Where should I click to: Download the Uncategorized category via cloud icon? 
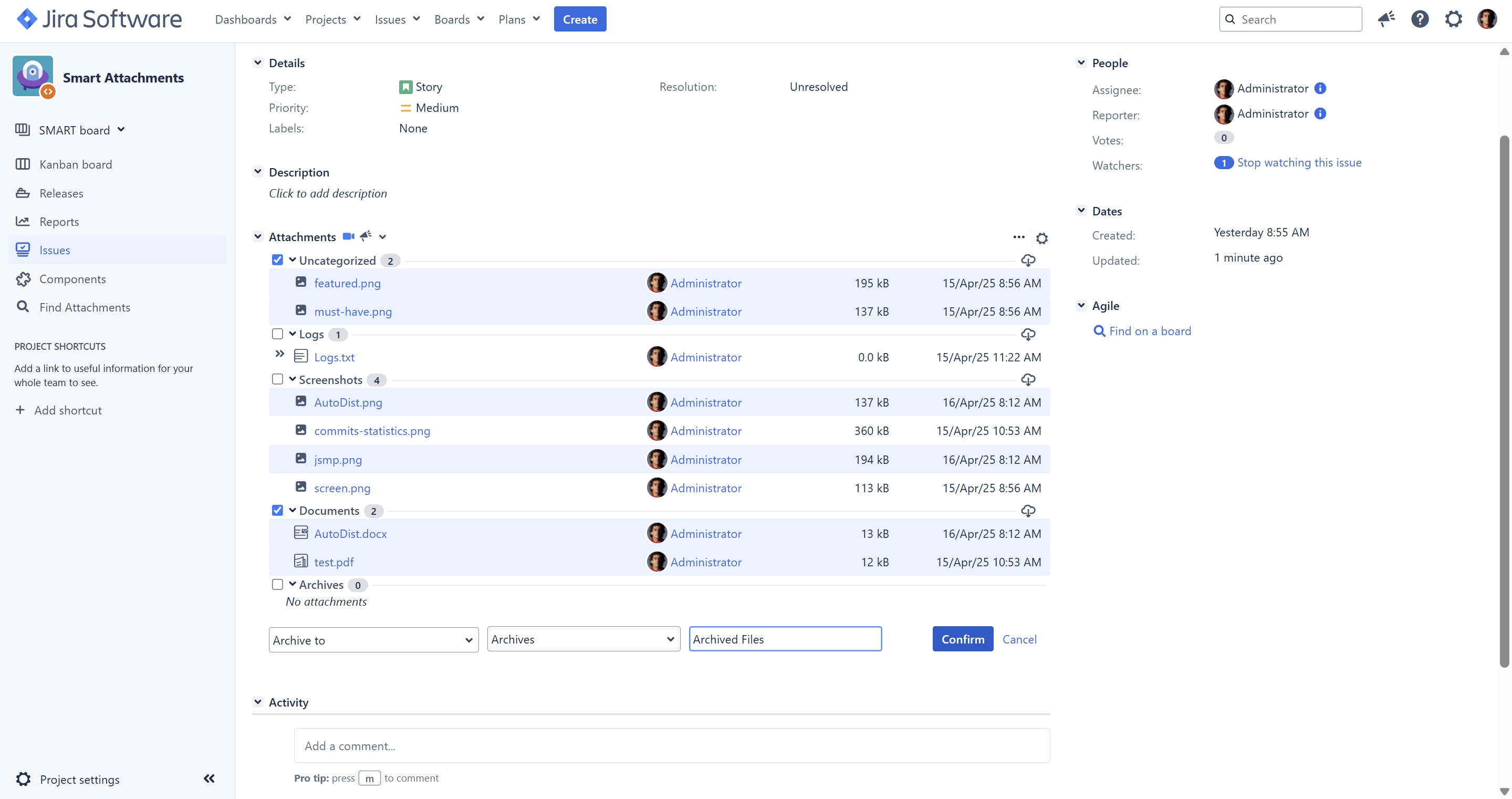click(1028, 260)
